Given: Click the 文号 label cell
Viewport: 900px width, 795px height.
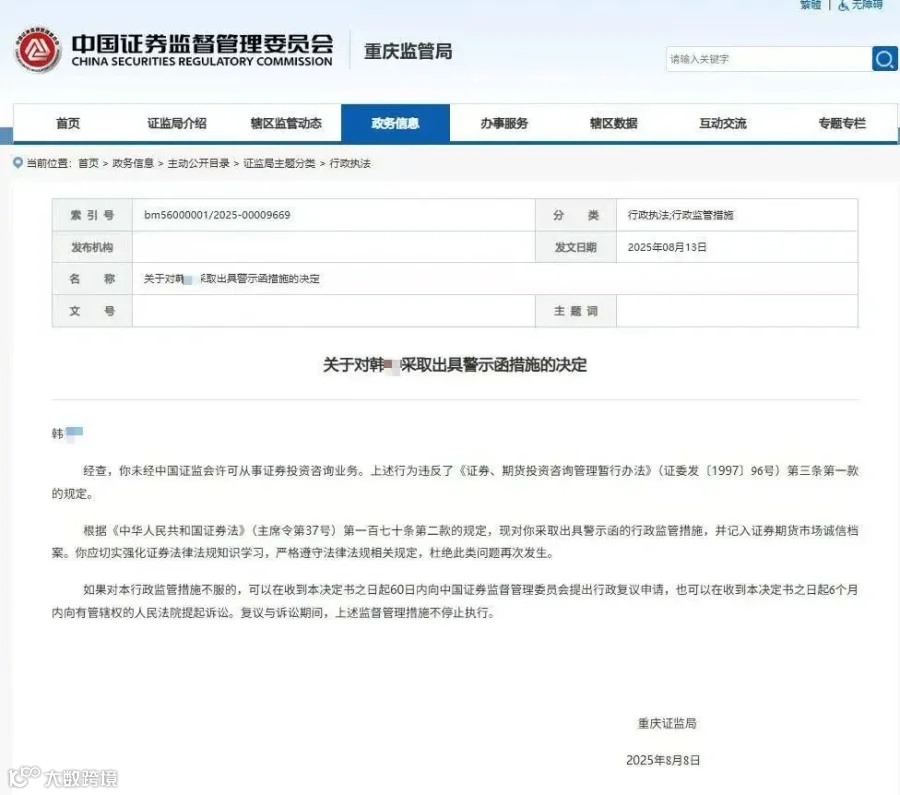Looking at the screenshot, I should pos(92,311).
